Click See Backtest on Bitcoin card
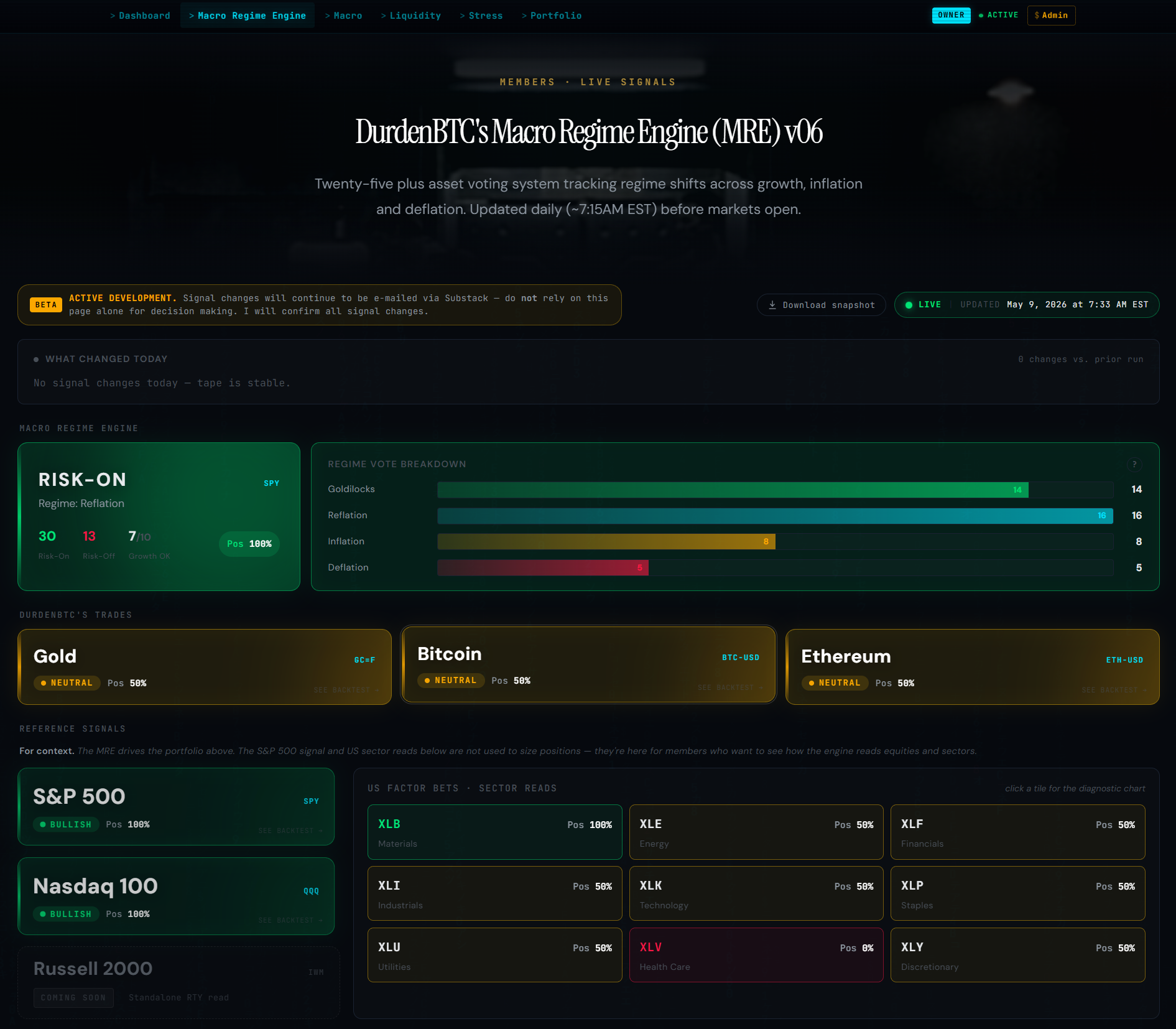 click(730, 687)
